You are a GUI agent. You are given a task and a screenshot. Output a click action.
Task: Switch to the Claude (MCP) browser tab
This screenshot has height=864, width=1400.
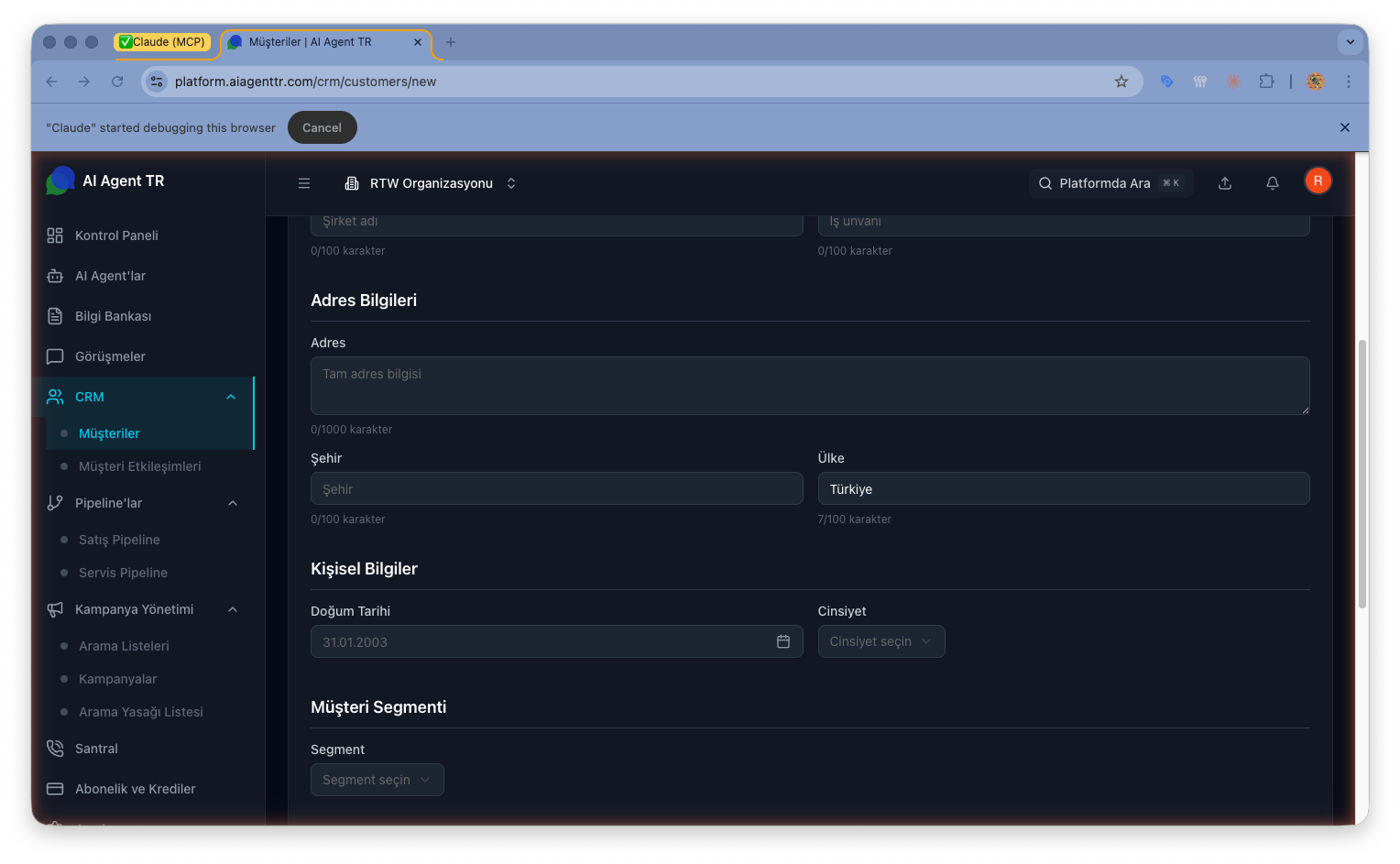click(162, 42)
